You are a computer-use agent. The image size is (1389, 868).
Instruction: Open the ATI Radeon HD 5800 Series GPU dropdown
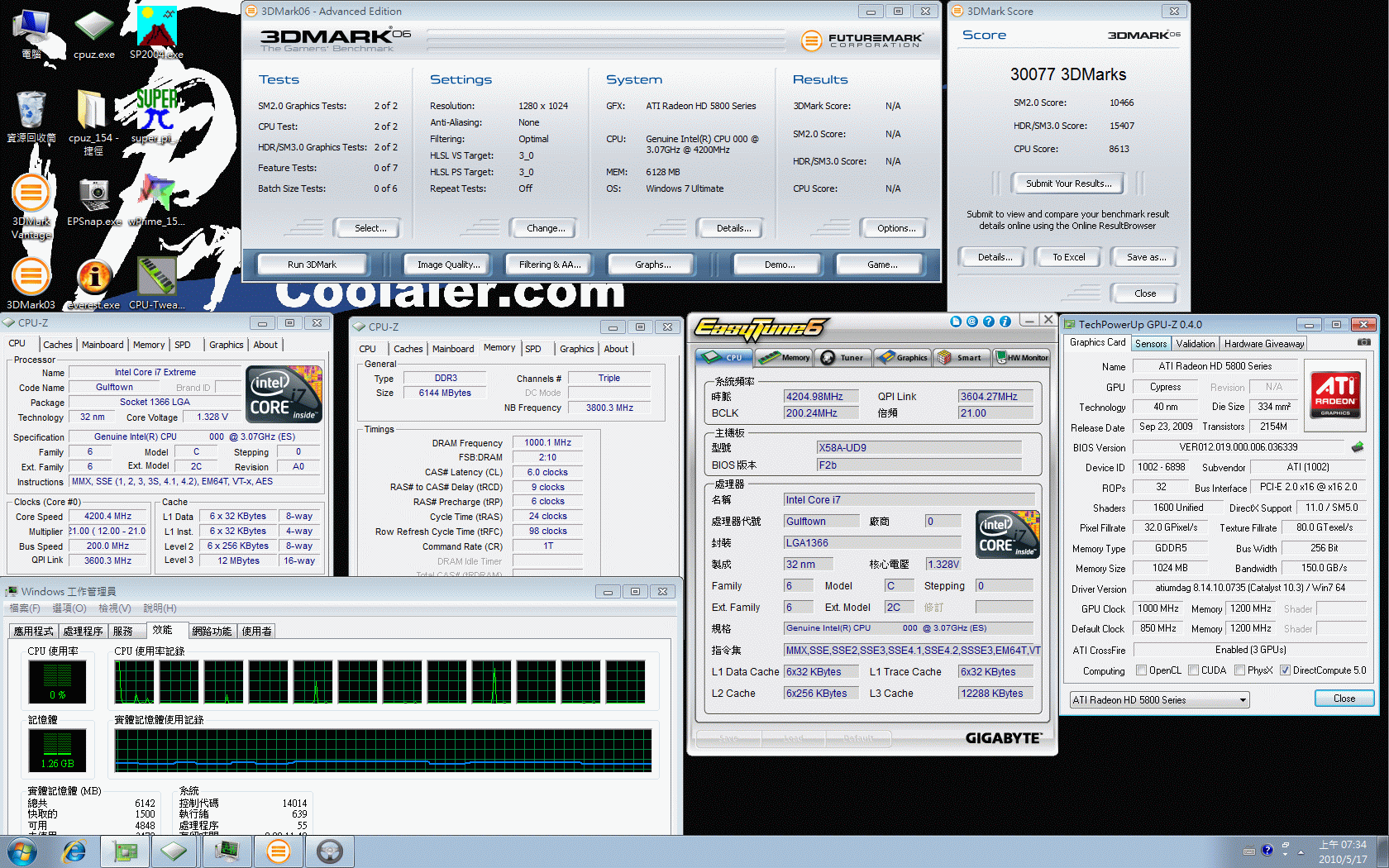pyautogui.click(x=1159, y=699)
